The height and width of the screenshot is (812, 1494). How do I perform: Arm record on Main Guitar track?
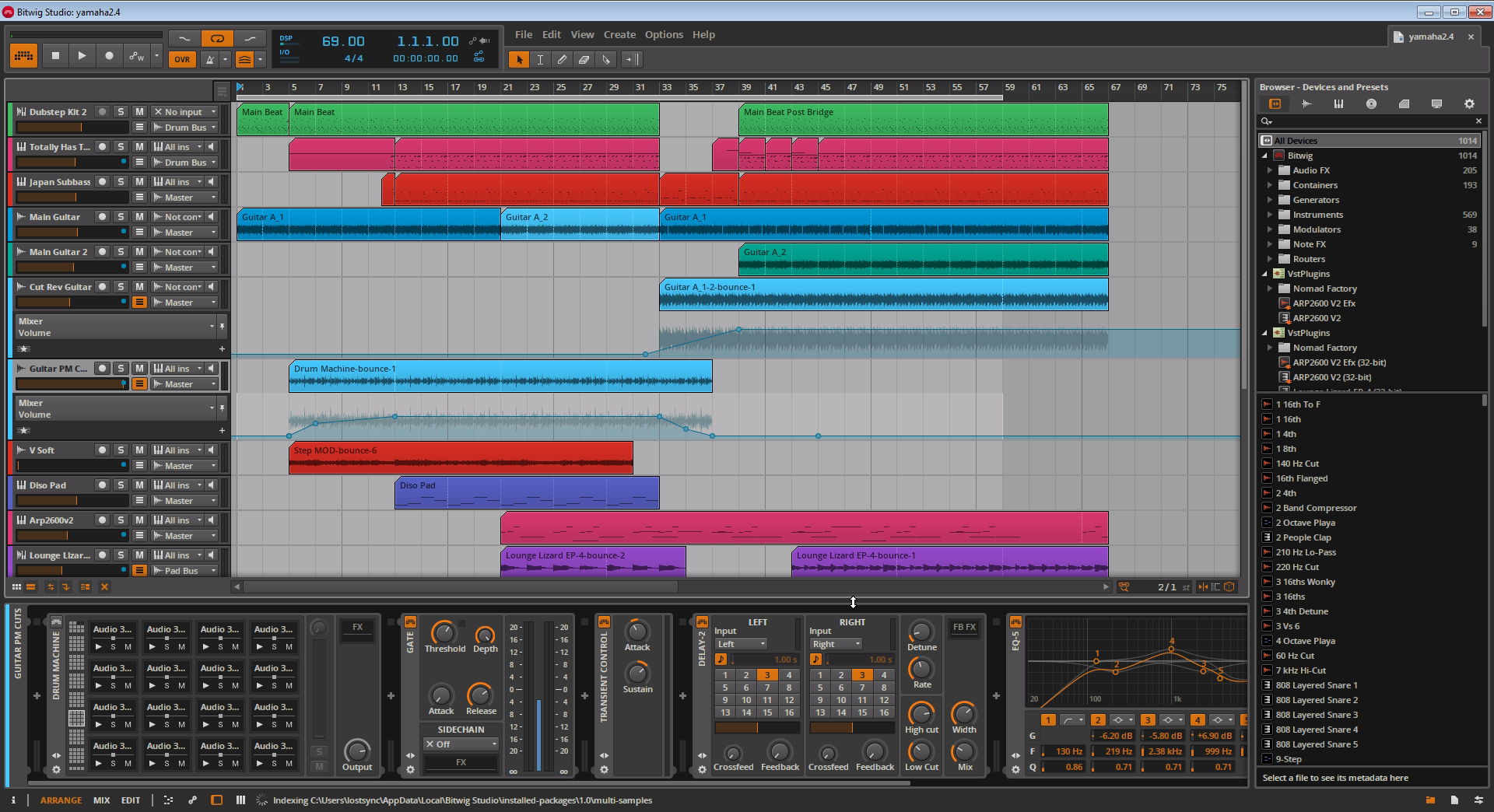click(x=102, y=217)
